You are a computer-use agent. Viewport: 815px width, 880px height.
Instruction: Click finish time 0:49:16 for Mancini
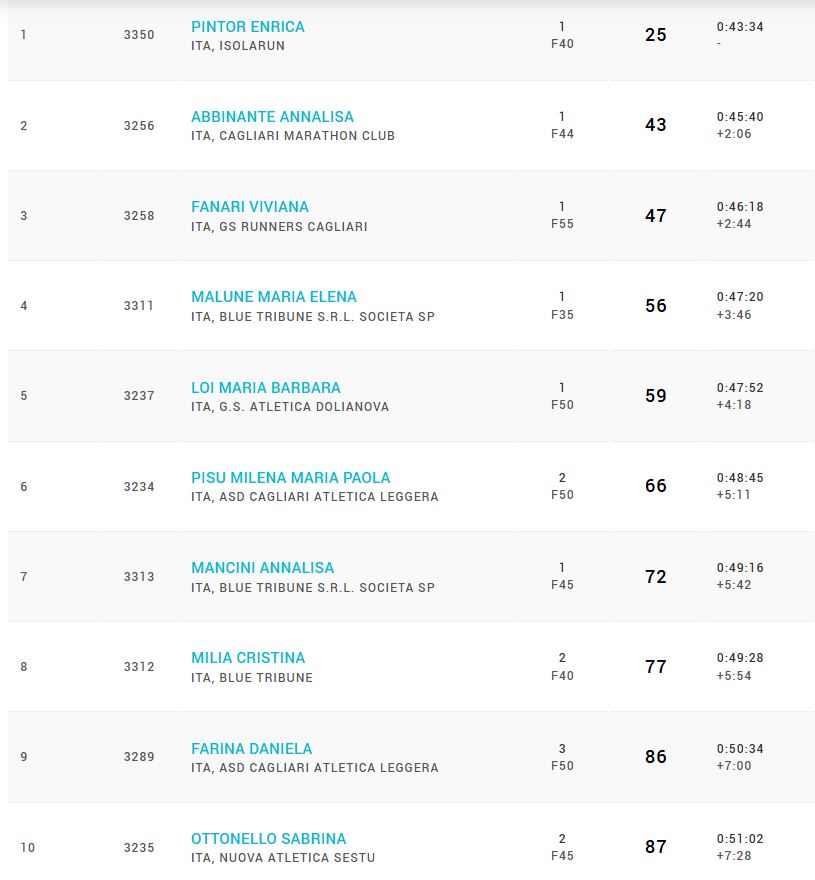(740, 568)
